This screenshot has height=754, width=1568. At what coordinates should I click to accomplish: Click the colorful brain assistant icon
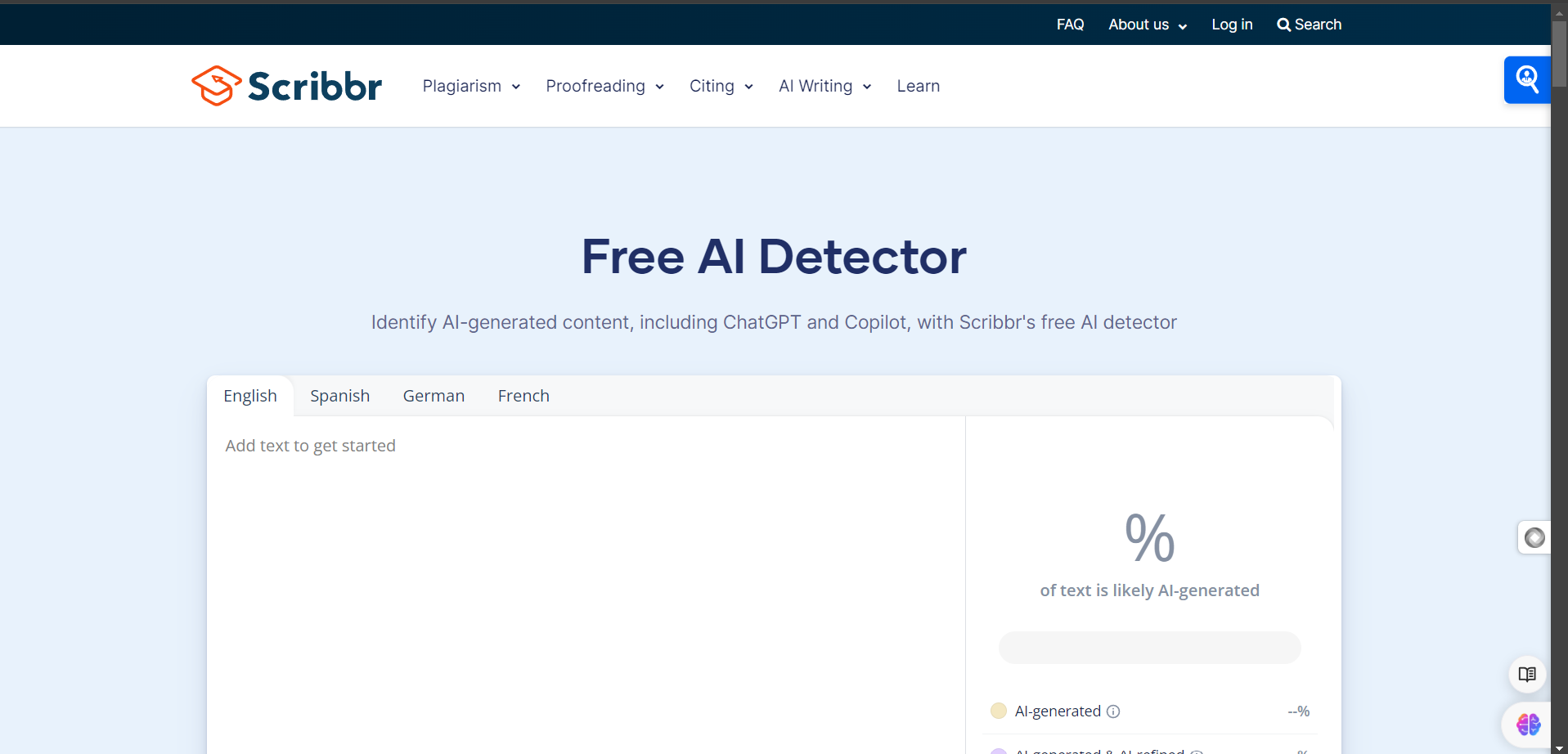click(1528, 725)
